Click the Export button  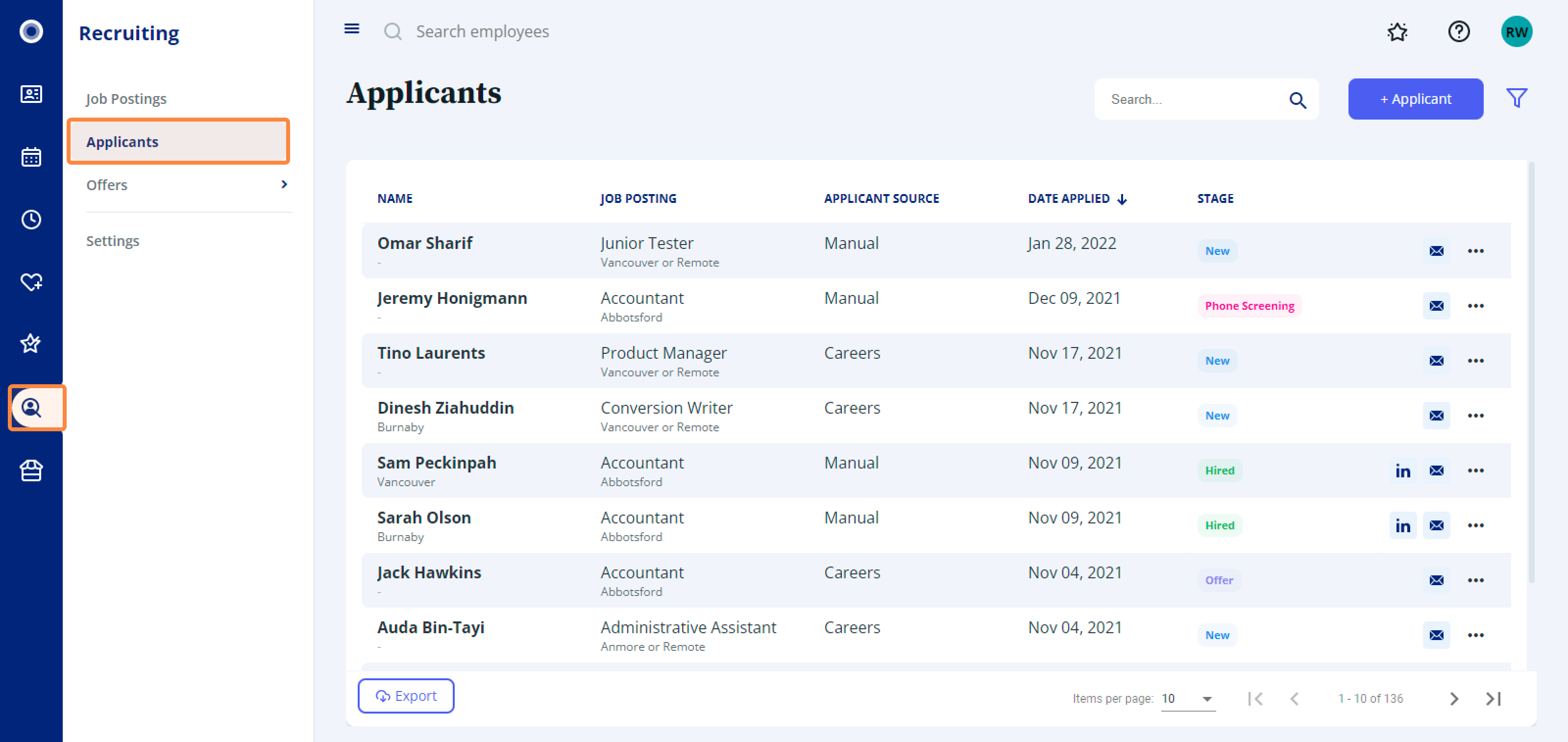click(x=406, y=696)
